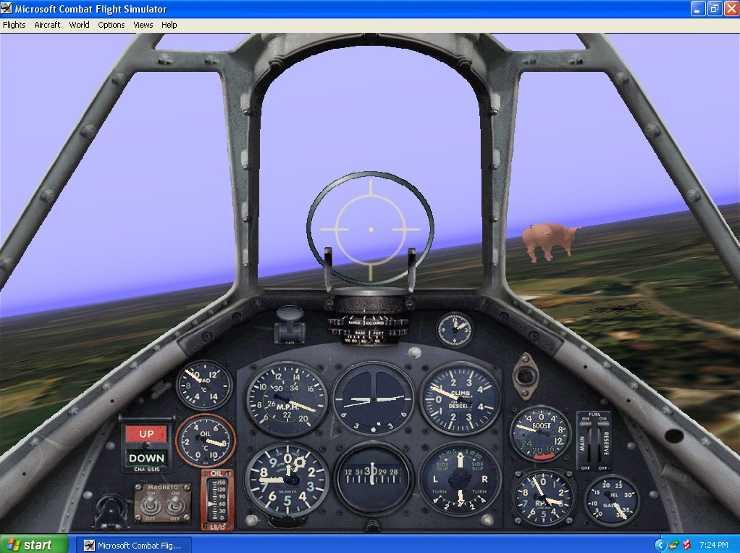Viewport: 740px width, 553px height.
Task: Click the magnetic compass below the gunsight
Action: (369, 326)
